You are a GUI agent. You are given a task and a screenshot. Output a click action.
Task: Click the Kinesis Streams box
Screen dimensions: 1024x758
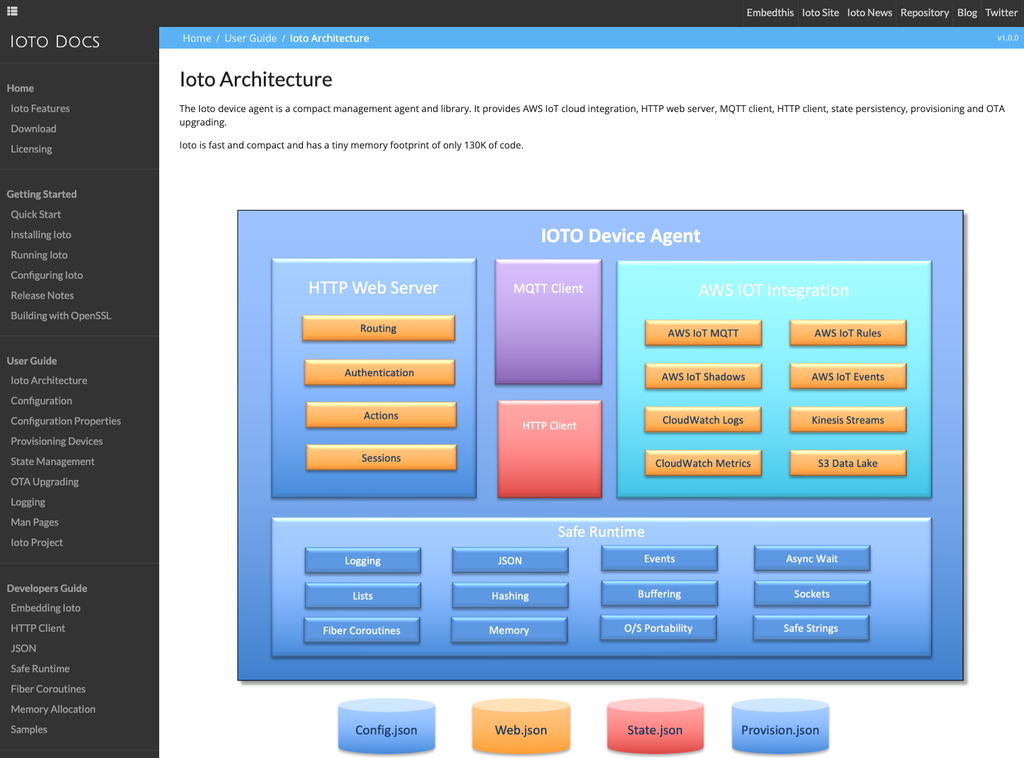click(x=848, y=420)
